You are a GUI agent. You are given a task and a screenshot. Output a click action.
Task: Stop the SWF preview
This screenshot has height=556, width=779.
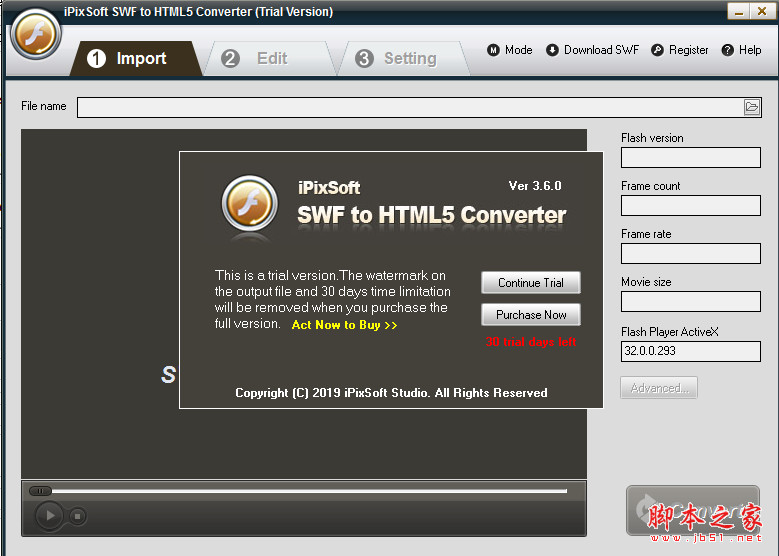(x=77, y=516)
